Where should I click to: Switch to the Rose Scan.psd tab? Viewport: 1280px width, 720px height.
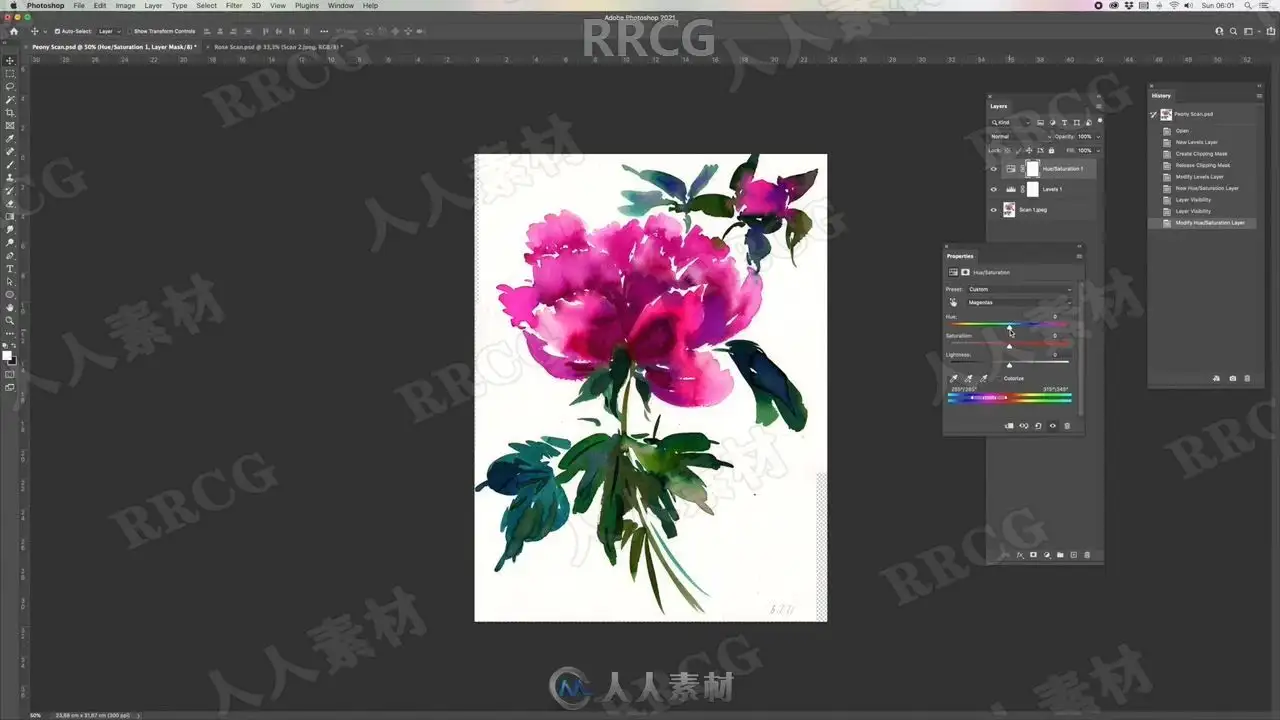[277, 47]
